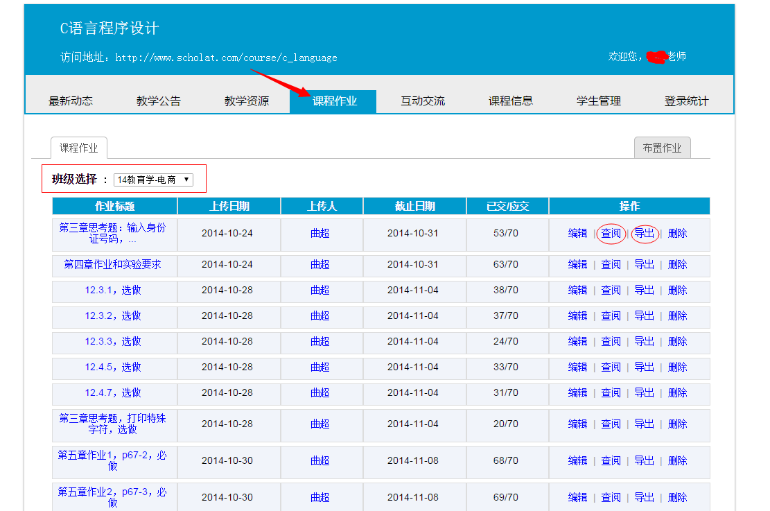
Task: Open assignment 12.3.1，选做
Action: 113,290
